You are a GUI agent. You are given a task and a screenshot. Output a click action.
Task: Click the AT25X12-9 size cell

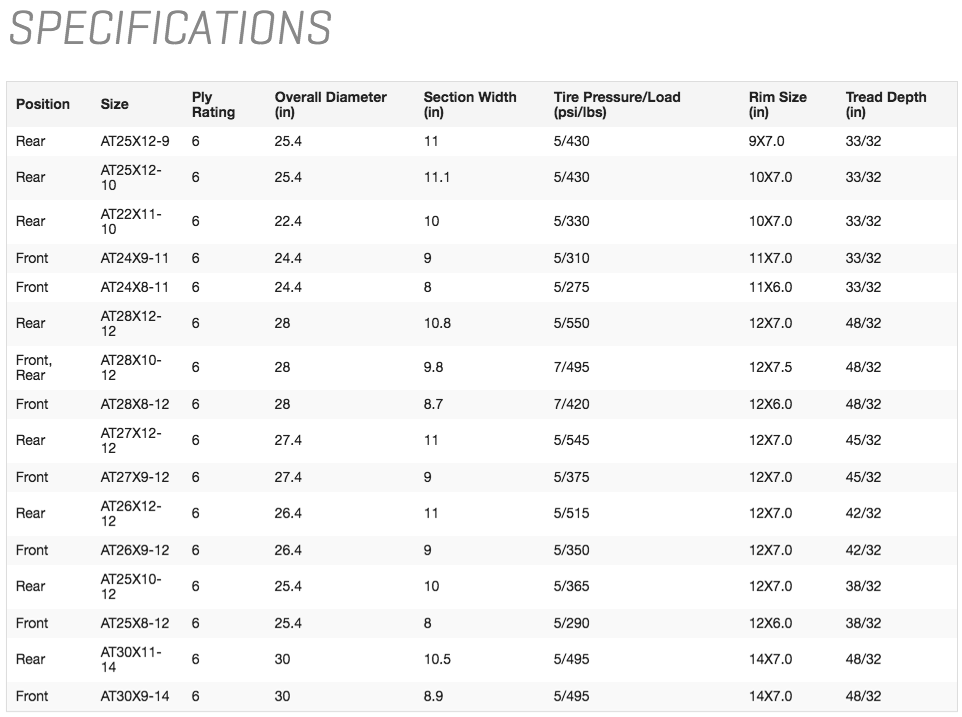(135, 141)
